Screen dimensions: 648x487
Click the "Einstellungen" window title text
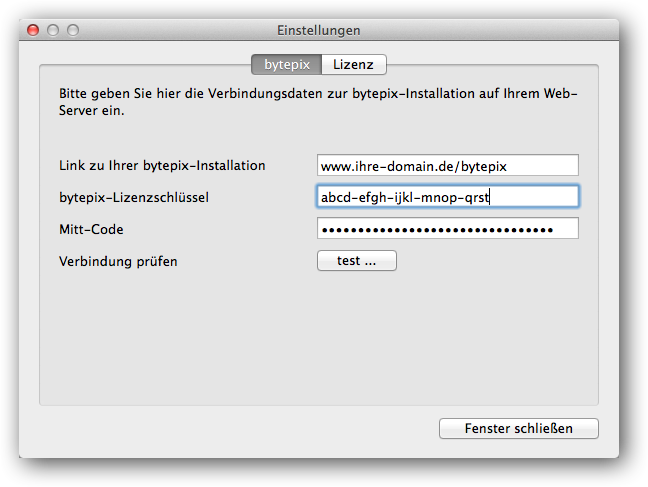tap(319, 30)
